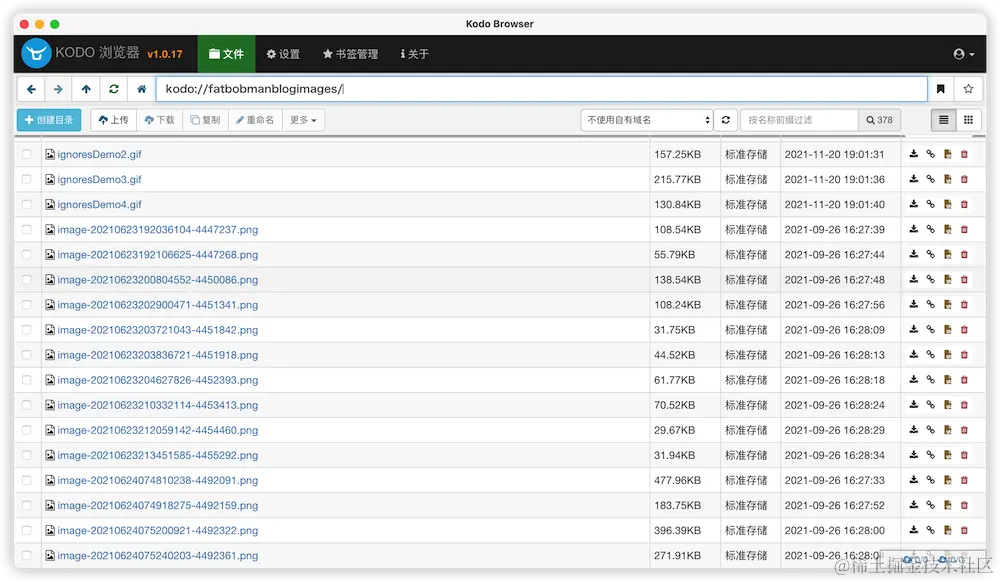Download image-20210623210332114-4453413.png
The width and height of the screenshot is (1000, 582).
[914, 405]
